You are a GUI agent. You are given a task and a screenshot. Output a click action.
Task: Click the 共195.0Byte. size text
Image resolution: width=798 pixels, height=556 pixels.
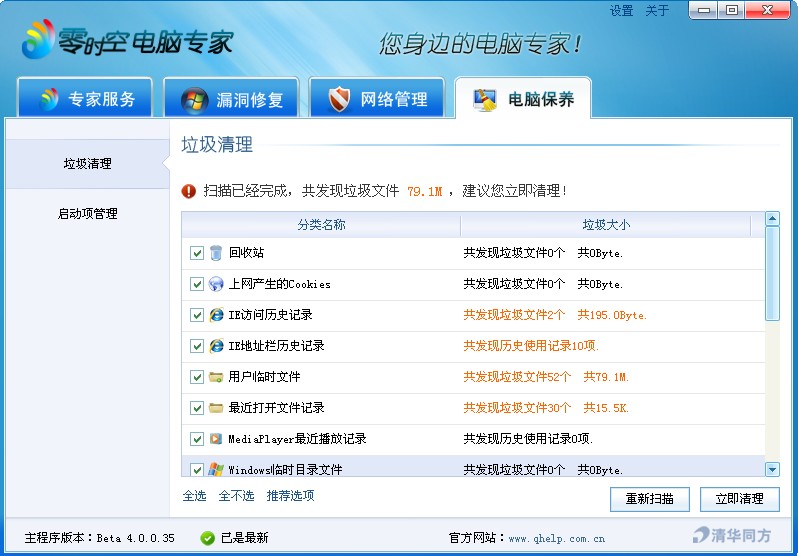[612, 315]
